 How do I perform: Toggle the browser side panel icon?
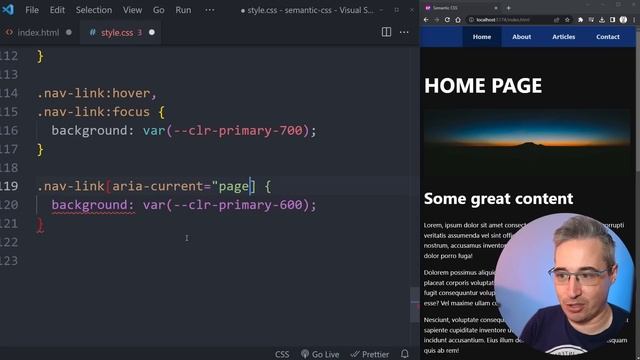pyautogui.click(x=613, y=20)
